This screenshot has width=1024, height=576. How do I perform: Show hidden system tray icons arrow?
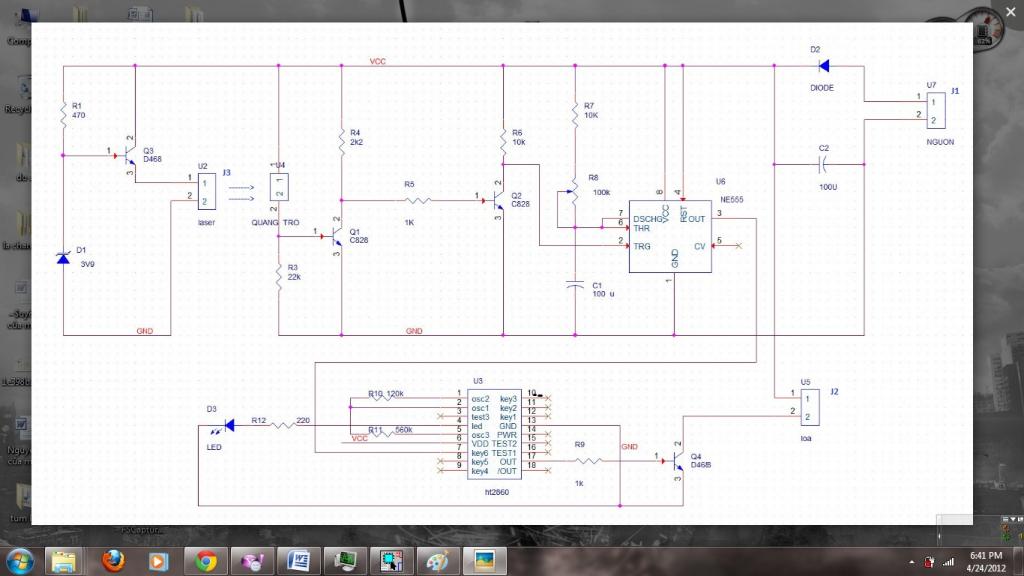912,562
